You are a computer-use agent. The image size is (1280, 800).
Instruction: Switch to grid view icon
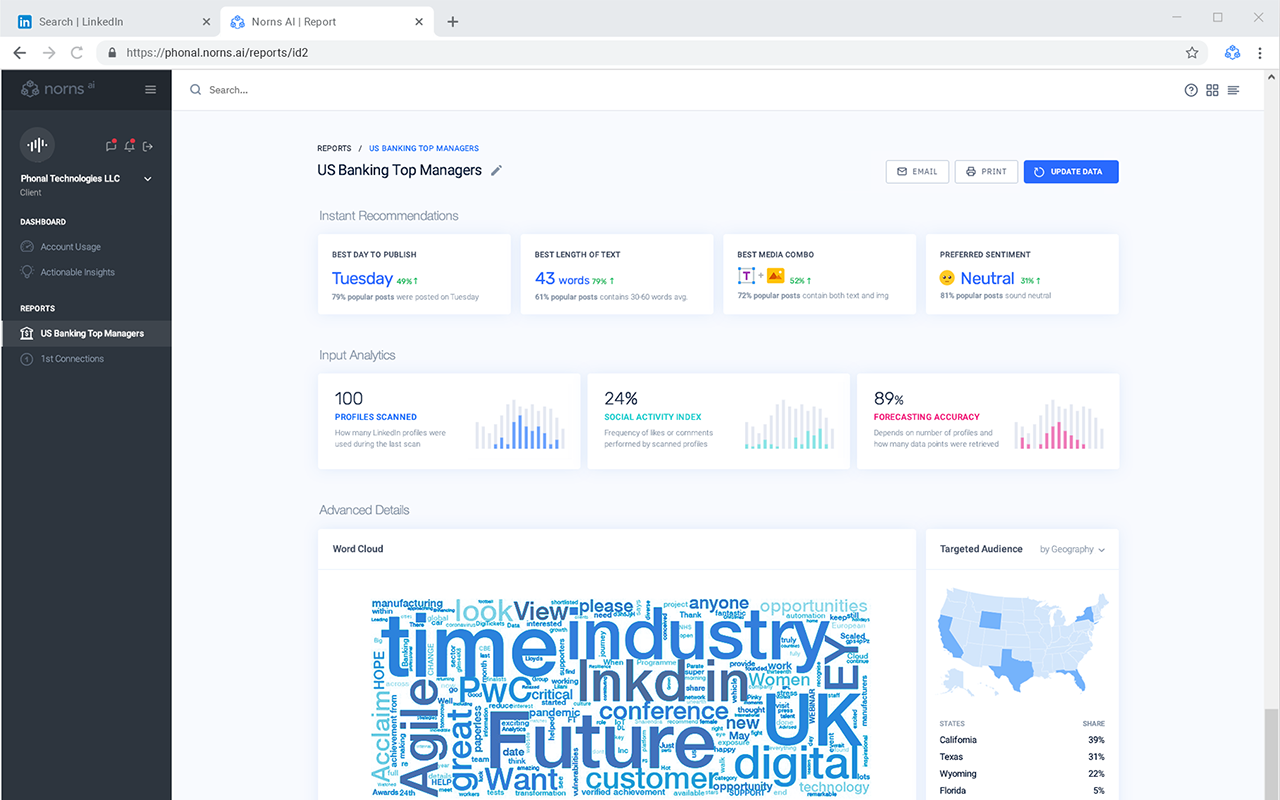coord(1212,90)
